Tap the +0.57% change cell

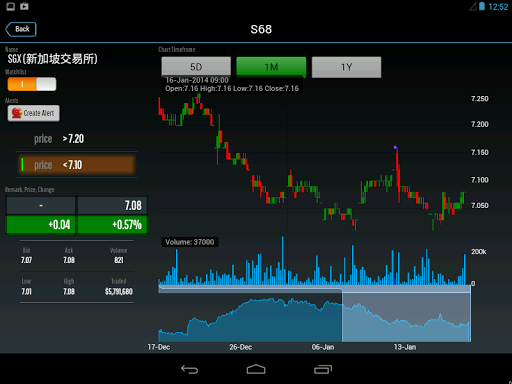112,225
